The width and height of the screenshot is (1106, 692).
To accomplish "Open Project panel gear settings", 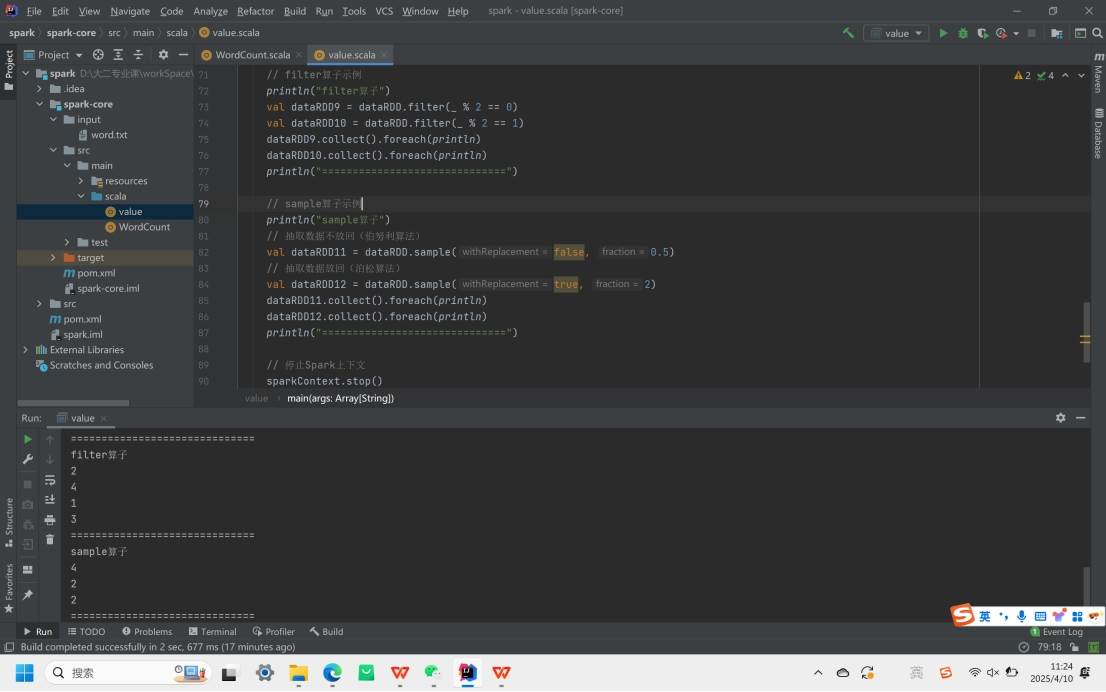I will click(x=163, y=54).
